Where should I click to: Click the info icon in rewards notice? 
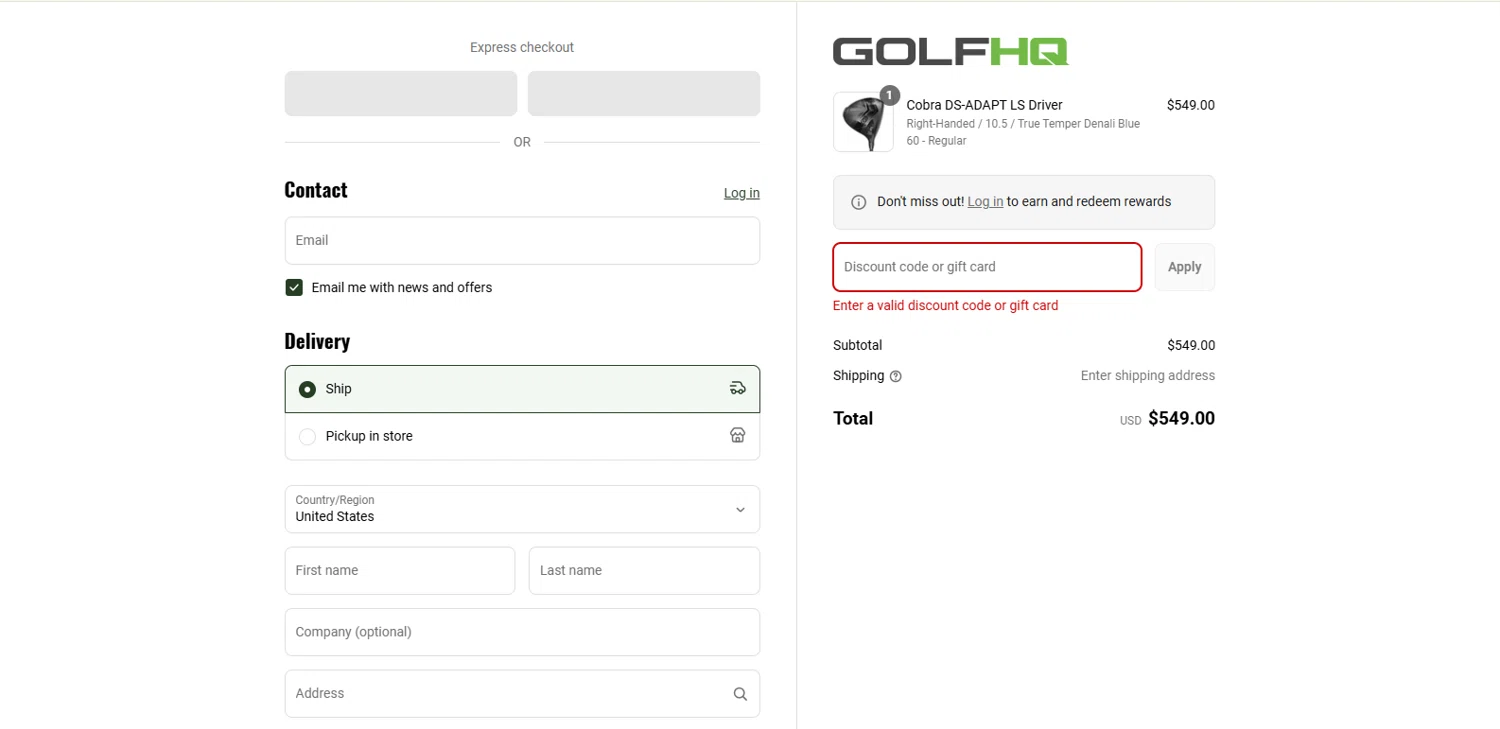click(x=858, y=202)
